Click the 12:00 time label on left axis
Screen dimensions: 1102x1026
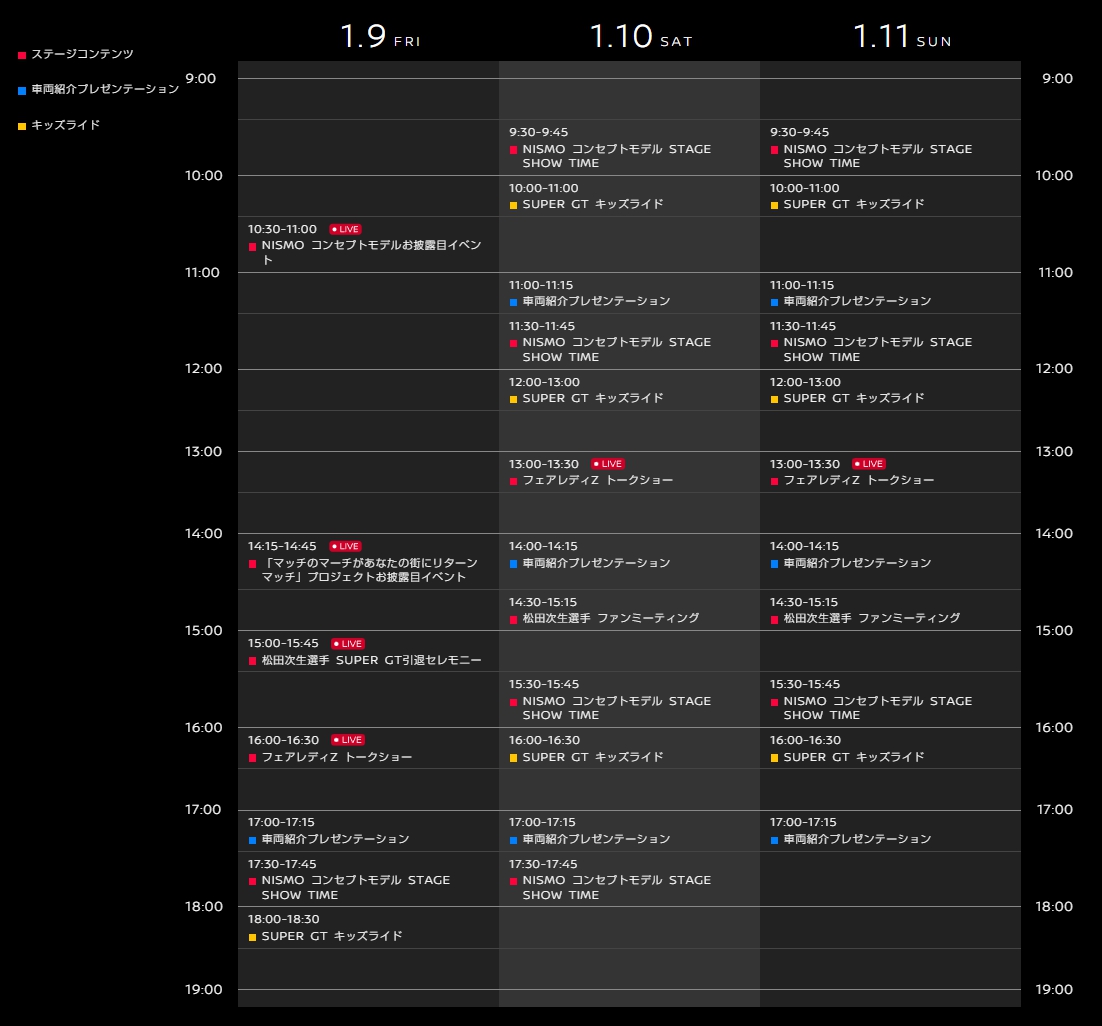[x=204, y=369]
